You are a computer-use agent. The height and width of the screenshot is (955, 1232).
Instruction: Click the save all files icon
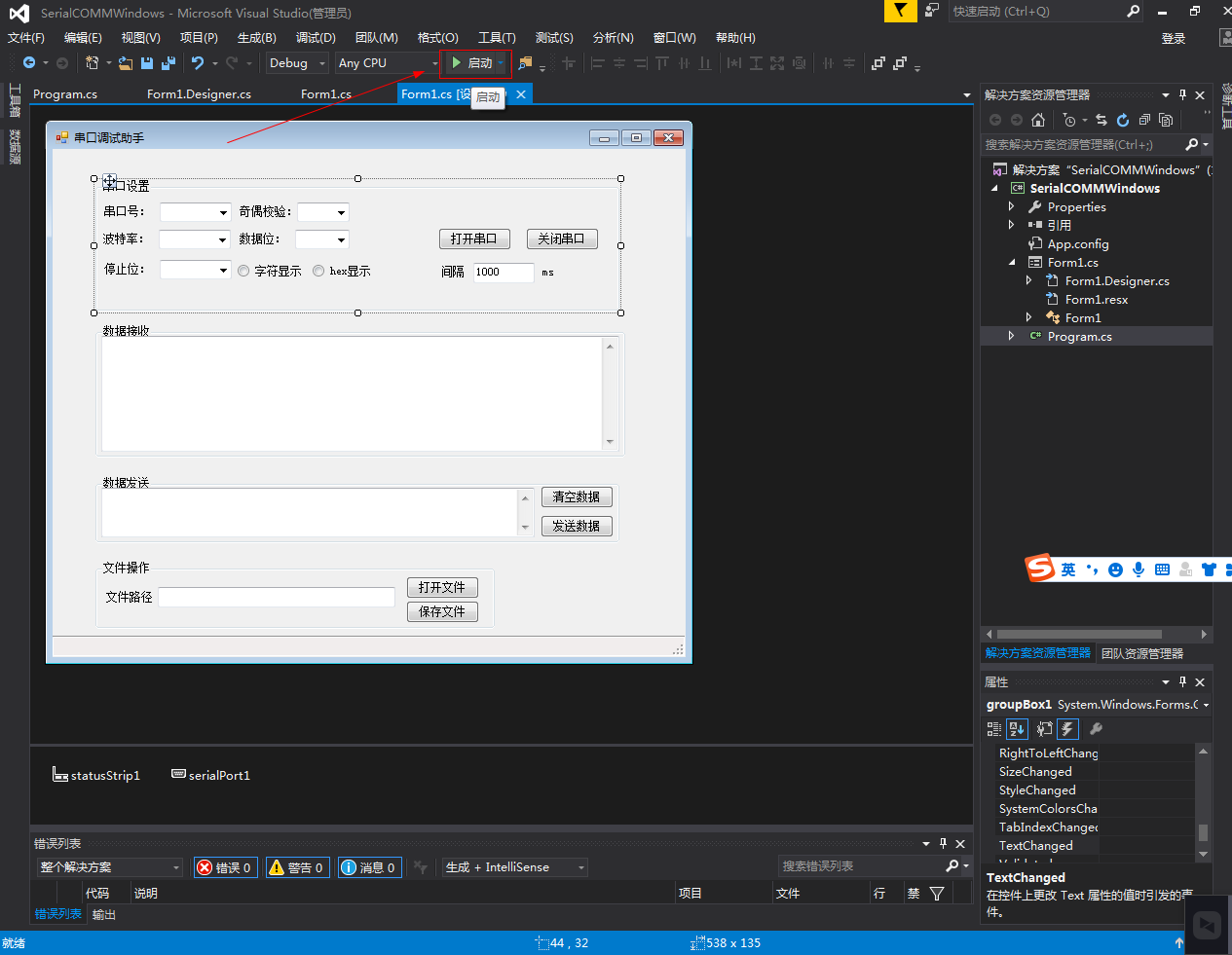tap(168, 62)
